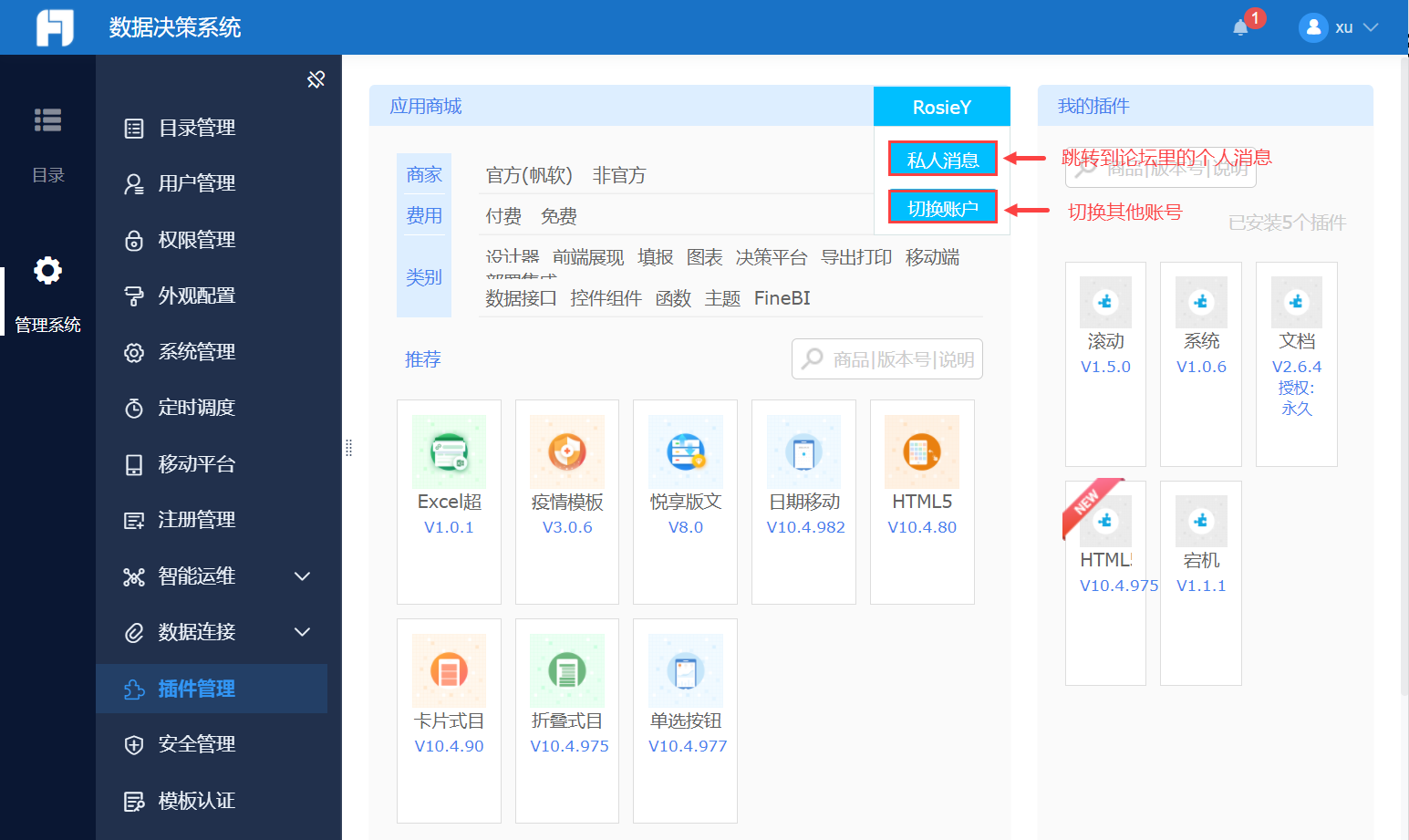Open the 日期移动 plugin icon

(803, 451)
